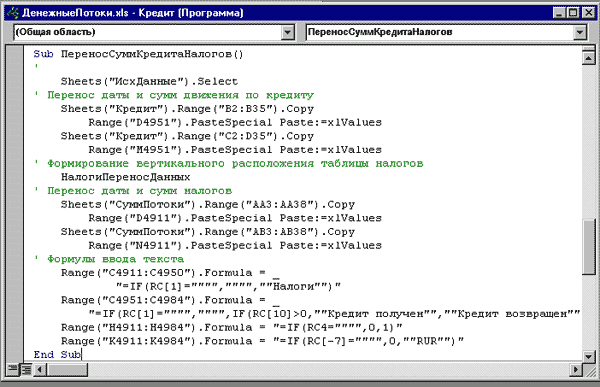The height and width of the screenshot is (387, 600).
Task: Switch to Full Module View button
Action: [26, 370]
